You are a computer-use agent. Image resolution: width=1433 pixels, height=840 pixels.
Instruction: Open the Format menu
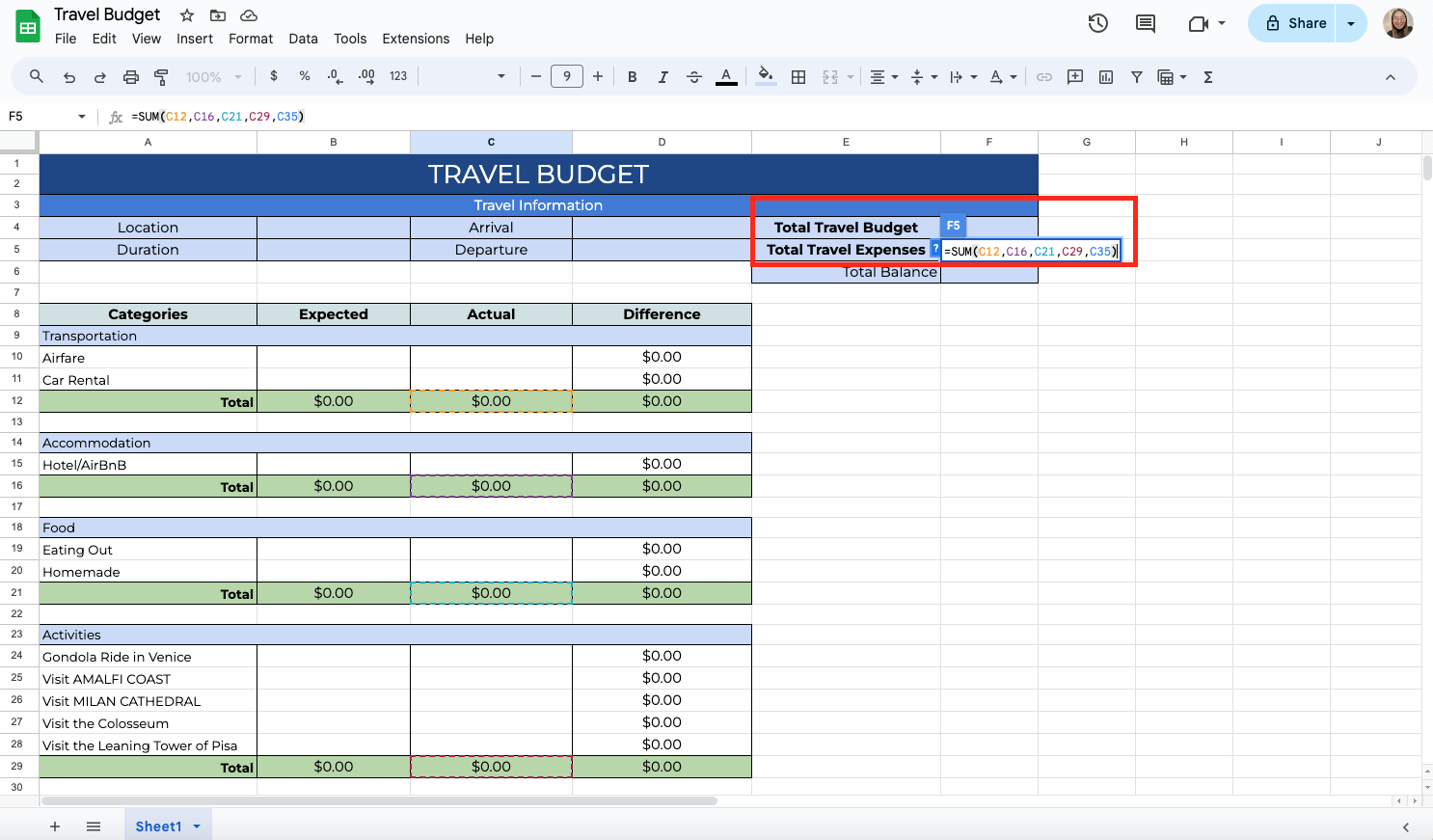click(251, 39)
